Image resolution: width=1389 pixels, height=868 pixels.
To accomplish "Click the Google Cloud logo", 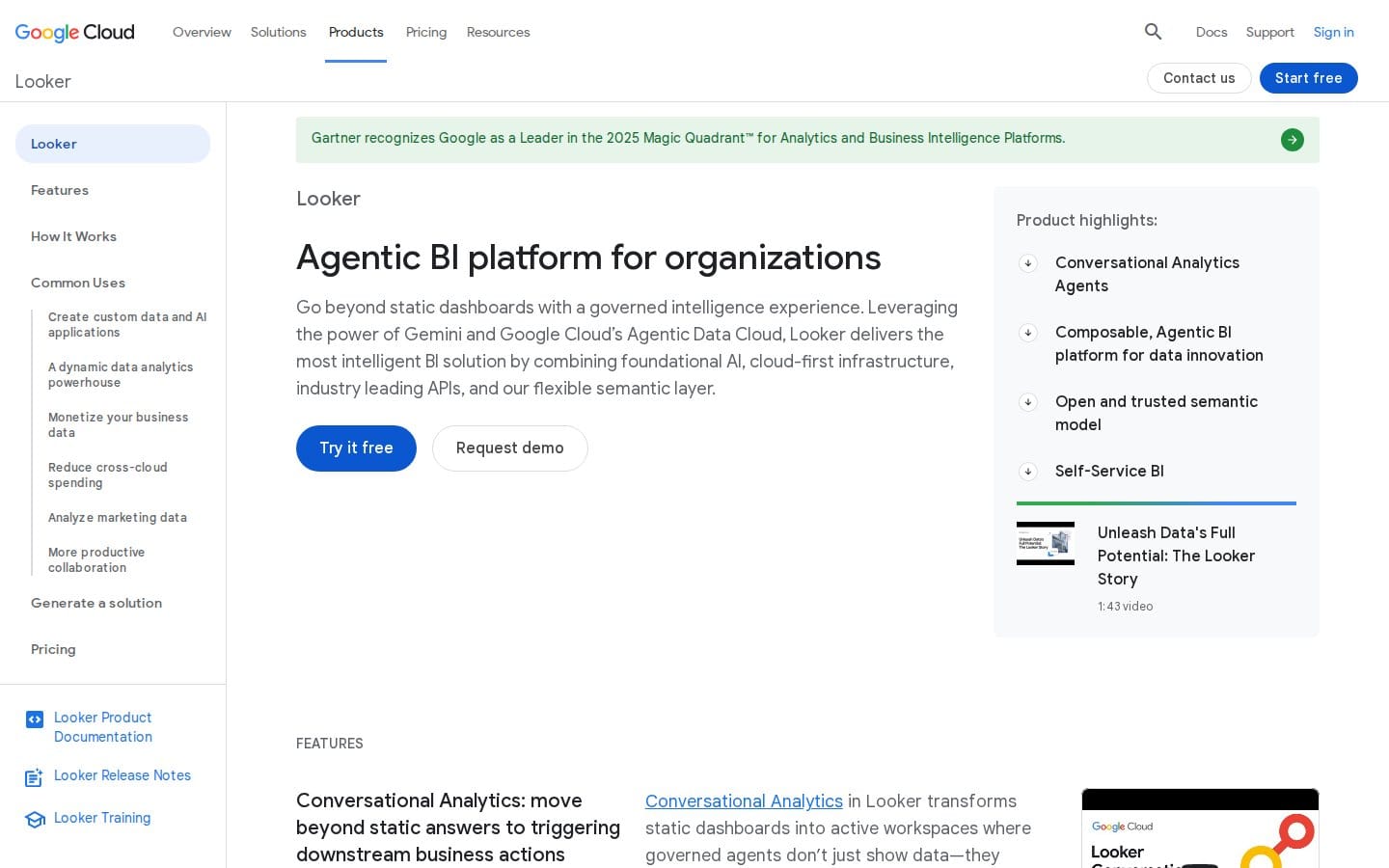I will (75, 32).
